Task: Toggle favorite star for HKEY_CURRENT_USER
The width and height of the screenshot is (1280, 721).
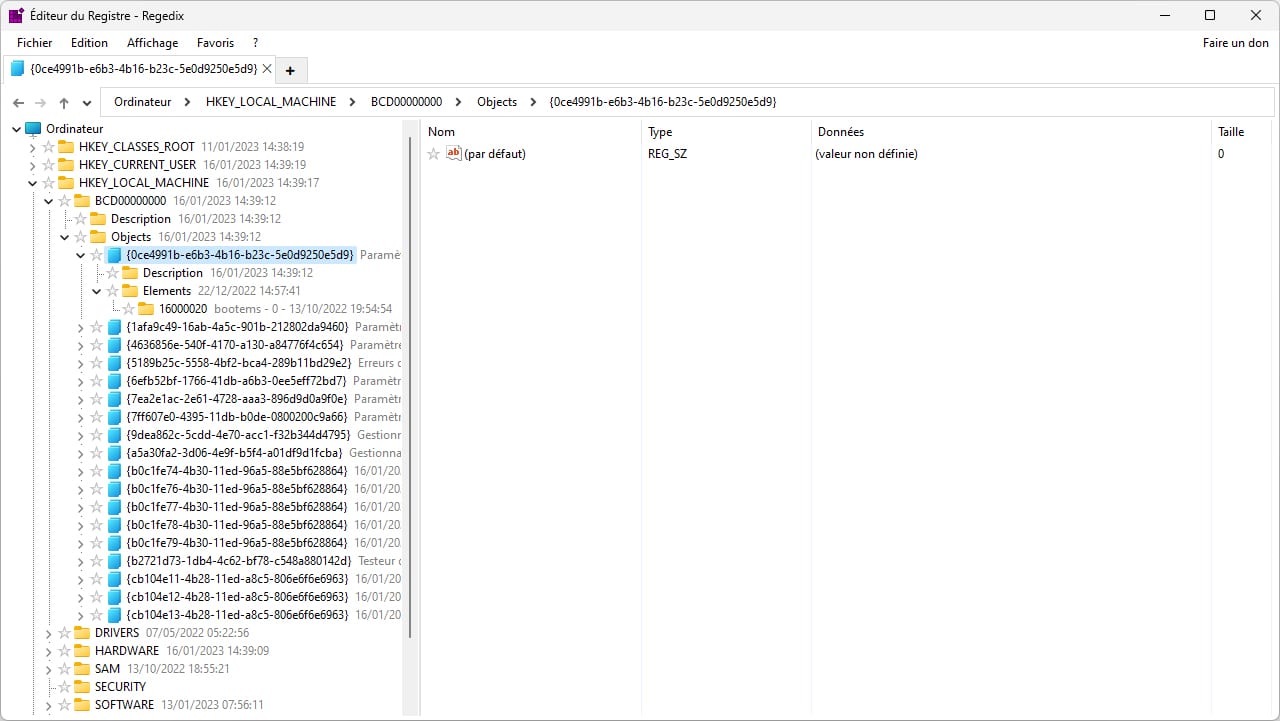Action: (48, 165)
